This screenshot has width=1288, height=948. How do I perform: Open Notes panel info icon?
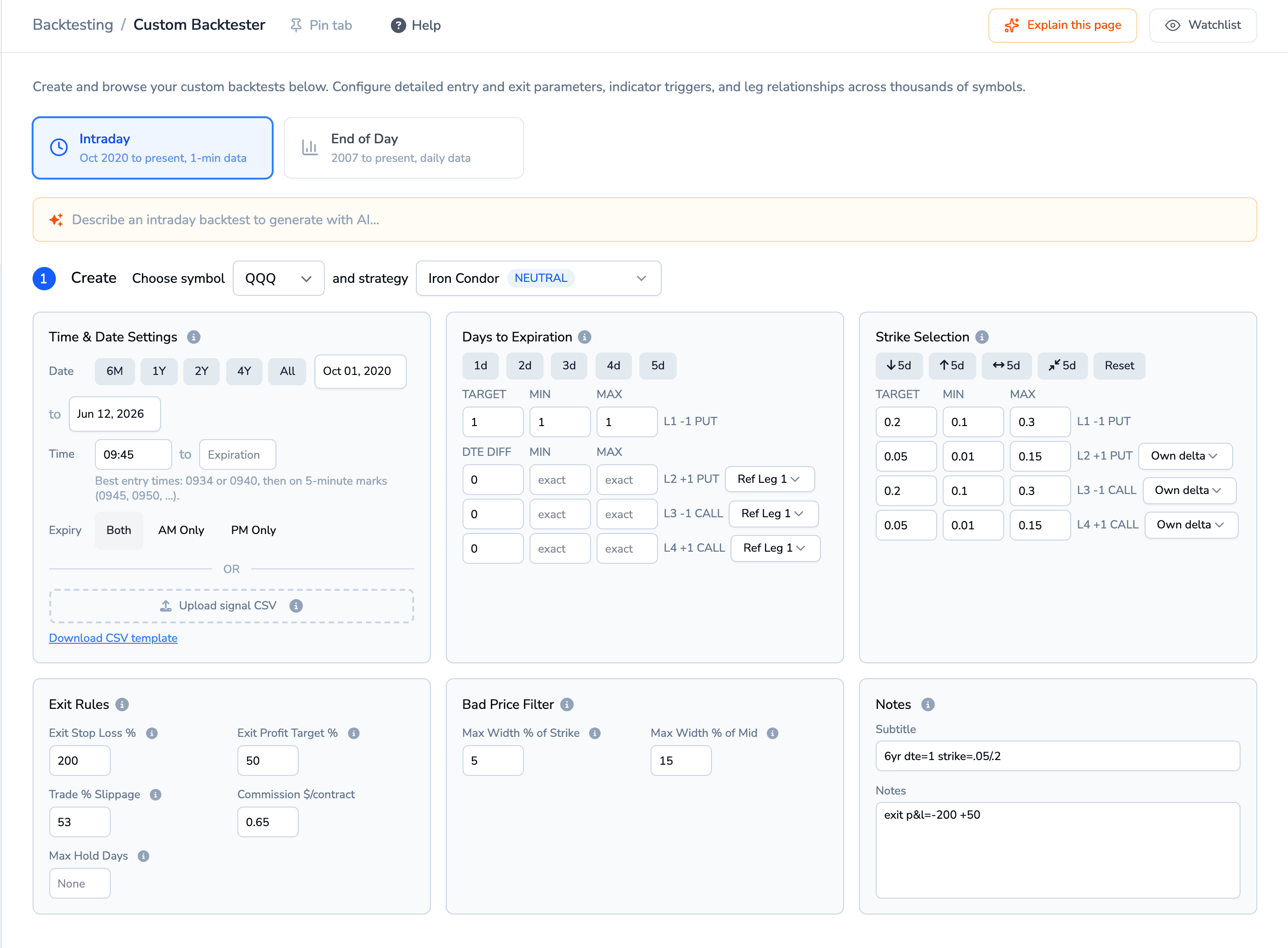click(x=928, y=705)
